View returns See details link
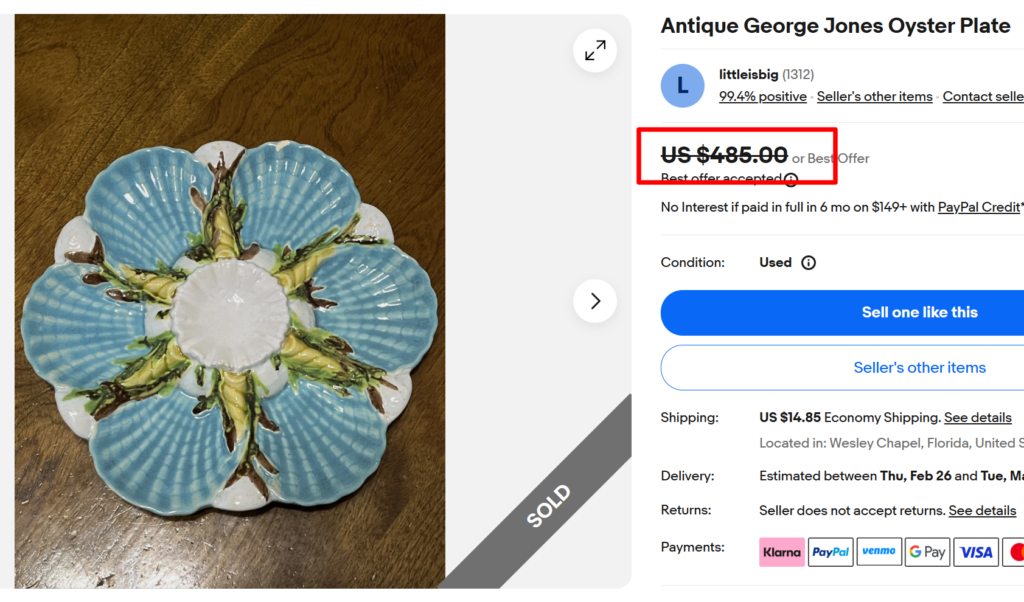 pos(982,510)
